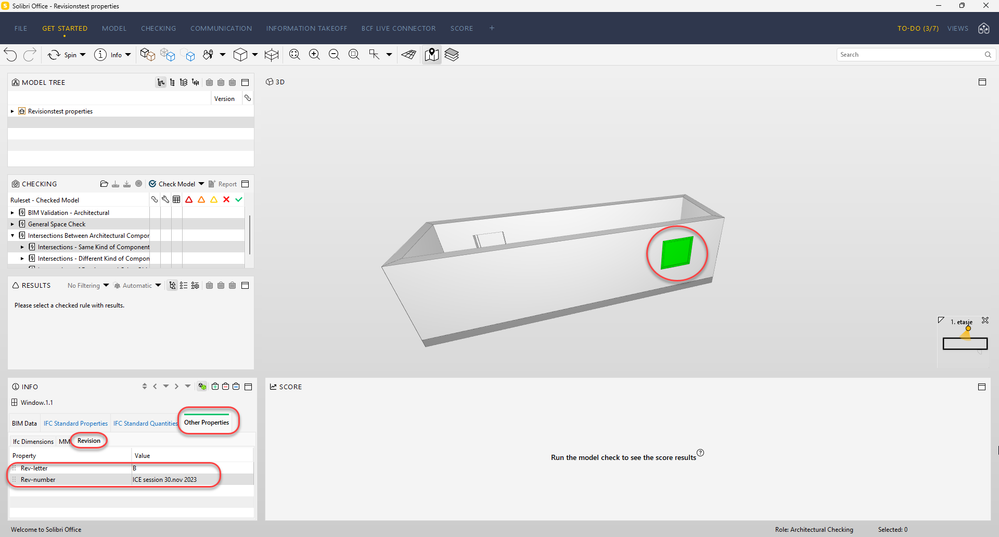
Task: Click the Report button in Checking
Action: point(222,183)
